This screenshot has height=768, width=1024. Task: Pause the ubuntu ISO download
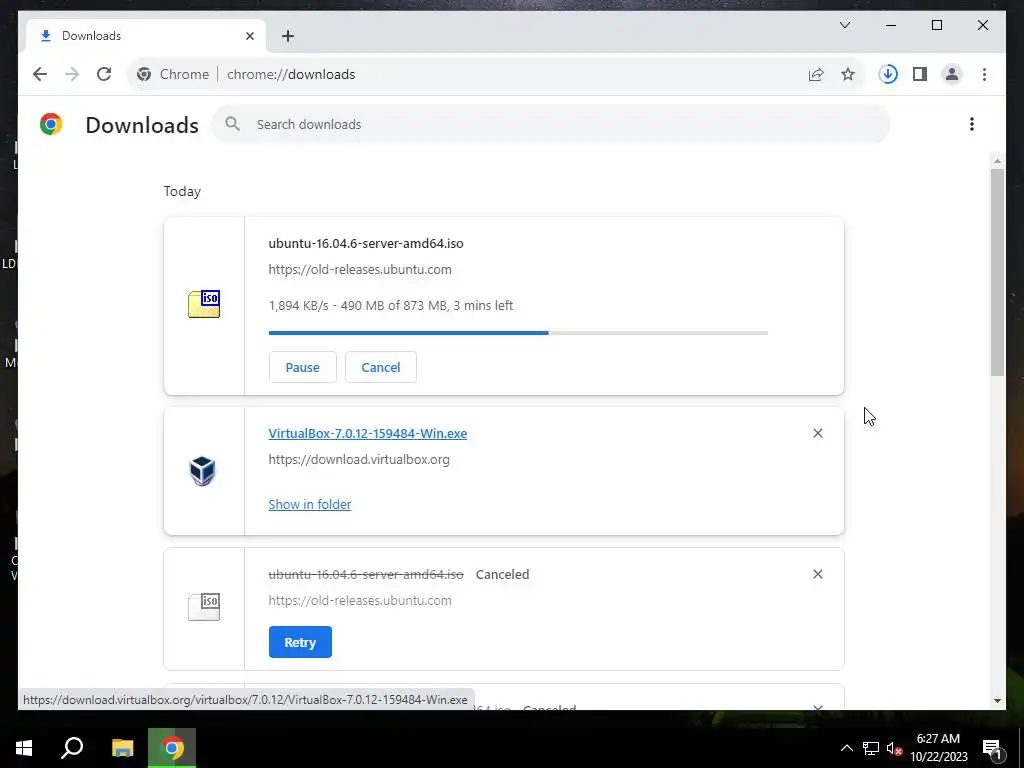coord(302,367)
